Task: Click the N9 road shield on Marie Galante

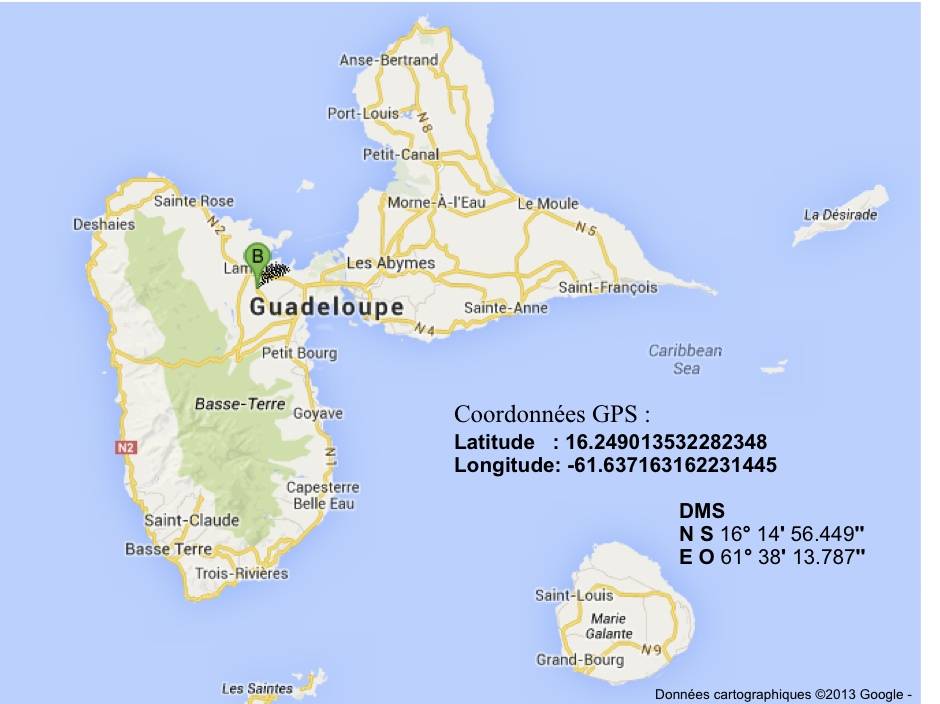Action: coord(651,651)
